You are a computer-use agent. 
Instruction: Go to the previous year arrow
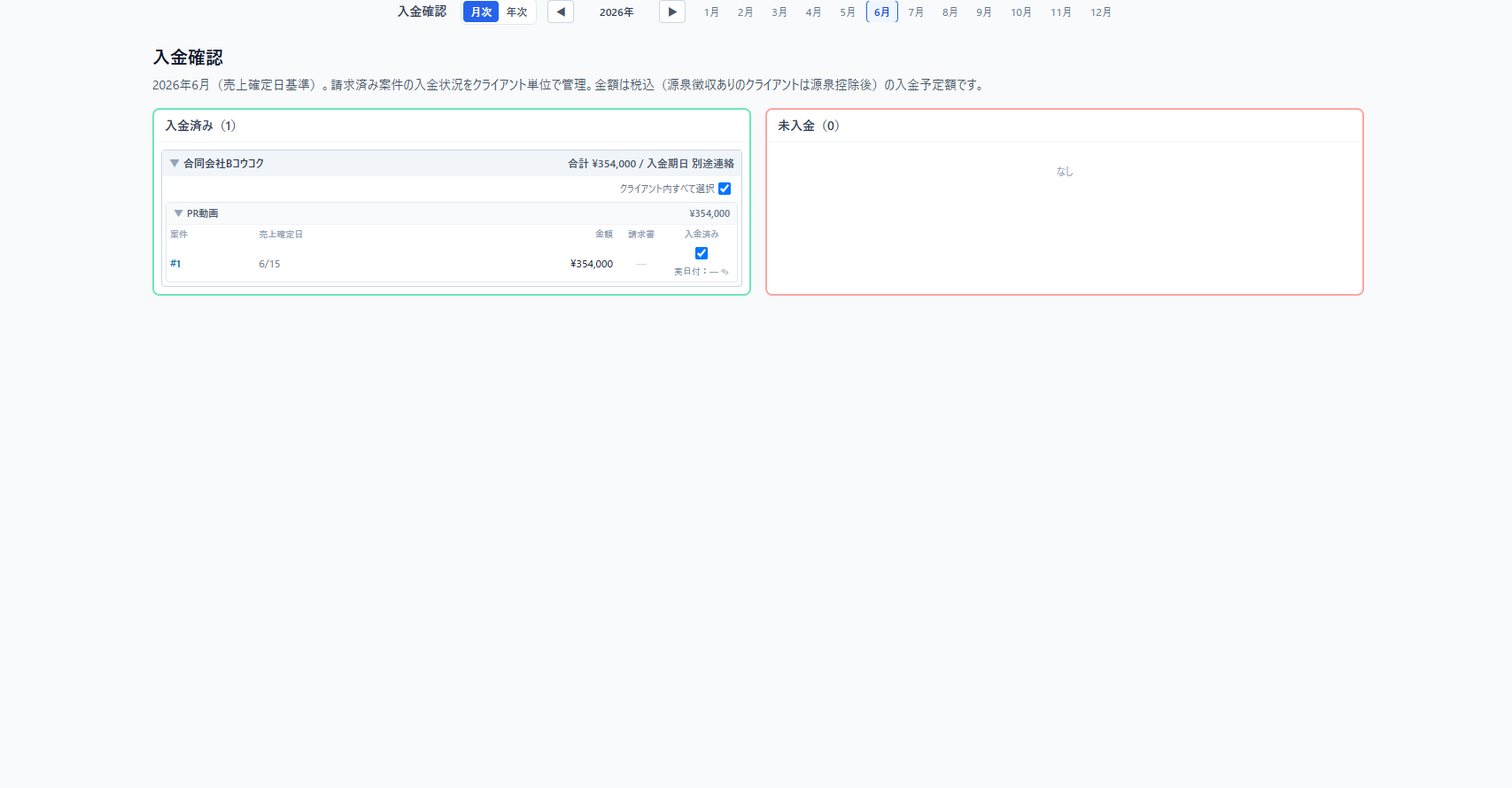(x=561, y=12)
